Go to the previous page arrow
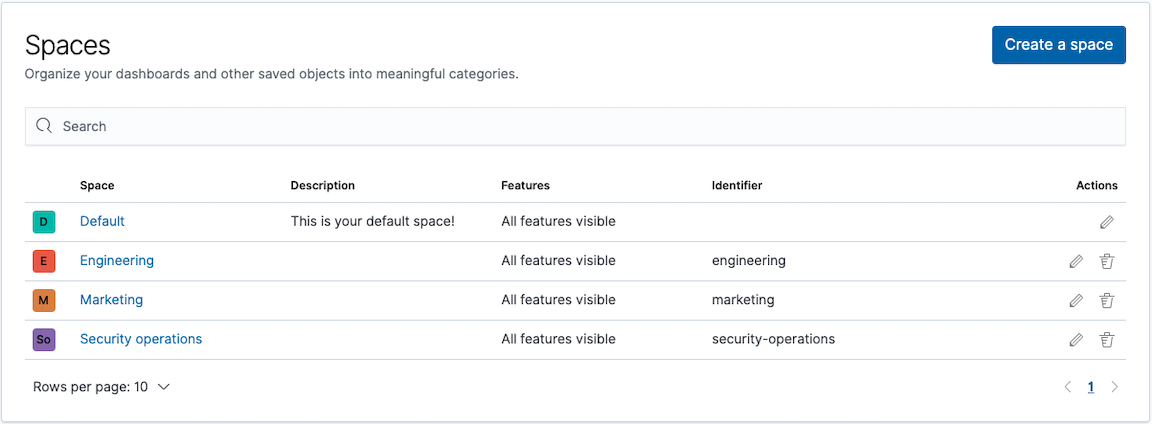The image size is (1152, 424). (x=1067, y=387)
